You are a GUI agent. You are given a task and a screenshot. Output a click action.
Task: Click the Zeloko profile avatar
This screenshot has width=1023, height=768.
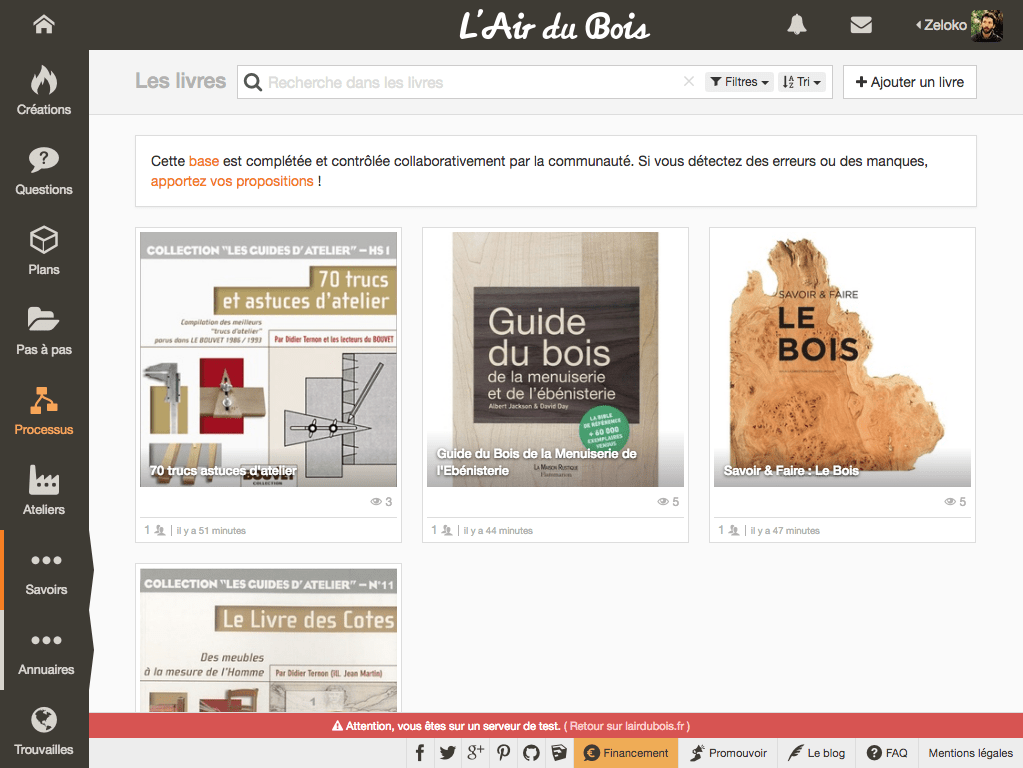point(986,25)
